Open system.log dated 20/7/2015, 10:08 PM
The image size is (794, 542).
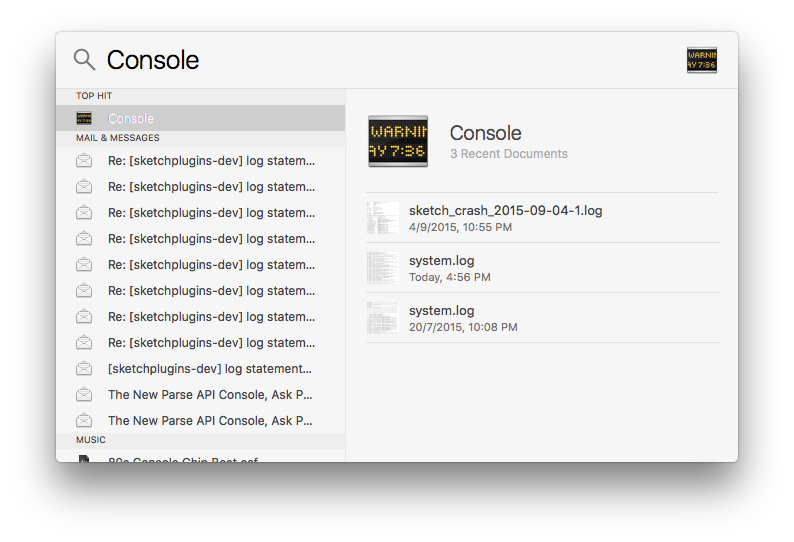pyautogui.click(x=543, y=318)
